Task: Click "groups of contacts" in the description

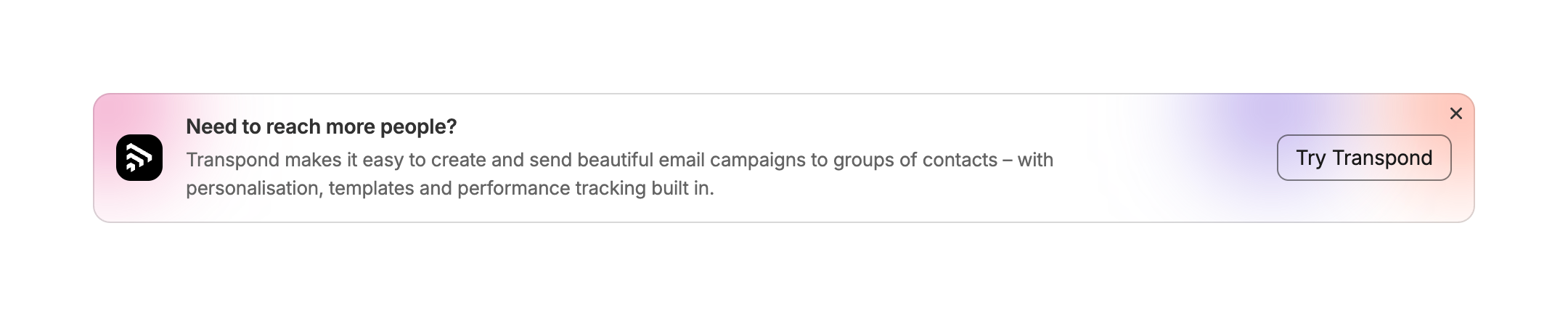Action: point(915,160)
